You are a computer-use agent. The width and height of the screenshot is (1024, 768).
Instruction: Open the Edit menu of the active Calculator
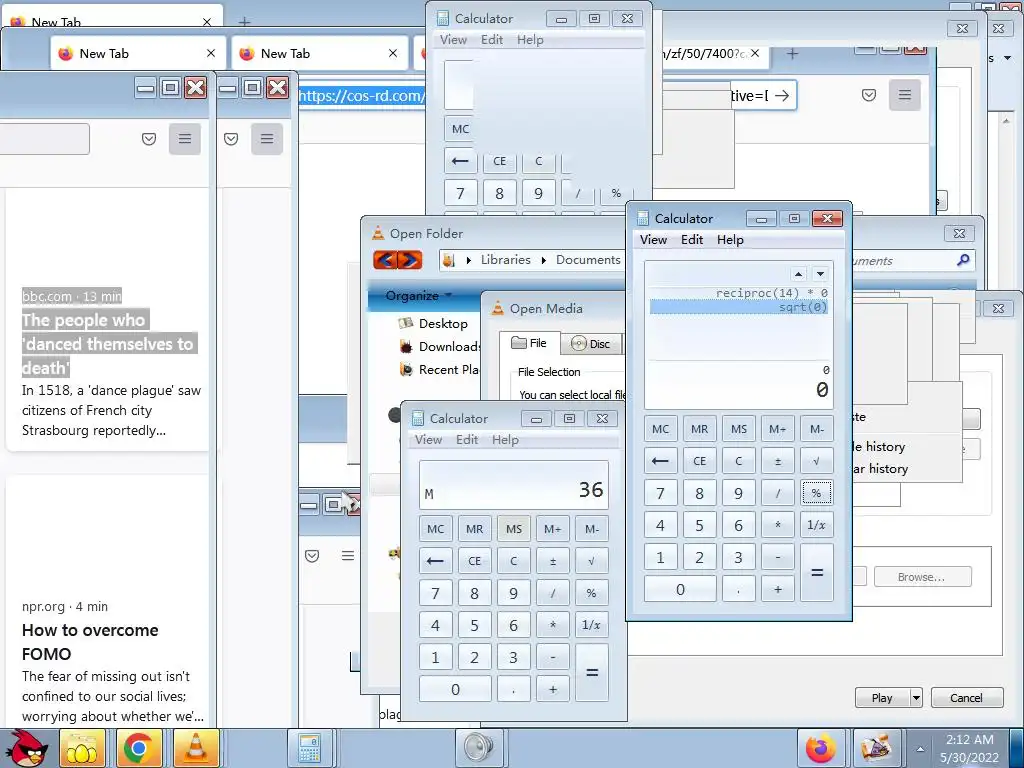pyautogui.click(x=692, y=240)
